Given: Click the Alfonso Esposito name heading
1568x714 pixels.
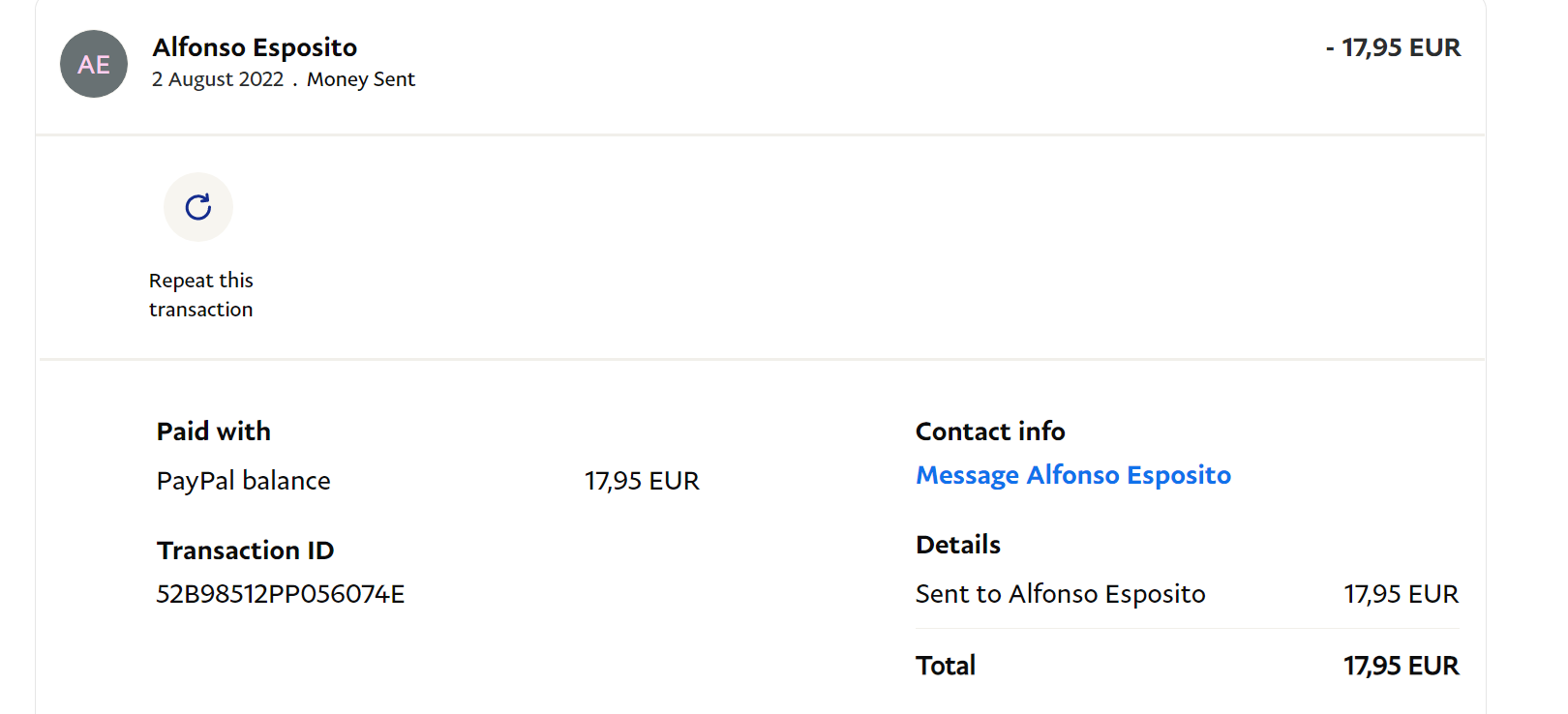Looking at the screenshot, I should click(255, 47).
